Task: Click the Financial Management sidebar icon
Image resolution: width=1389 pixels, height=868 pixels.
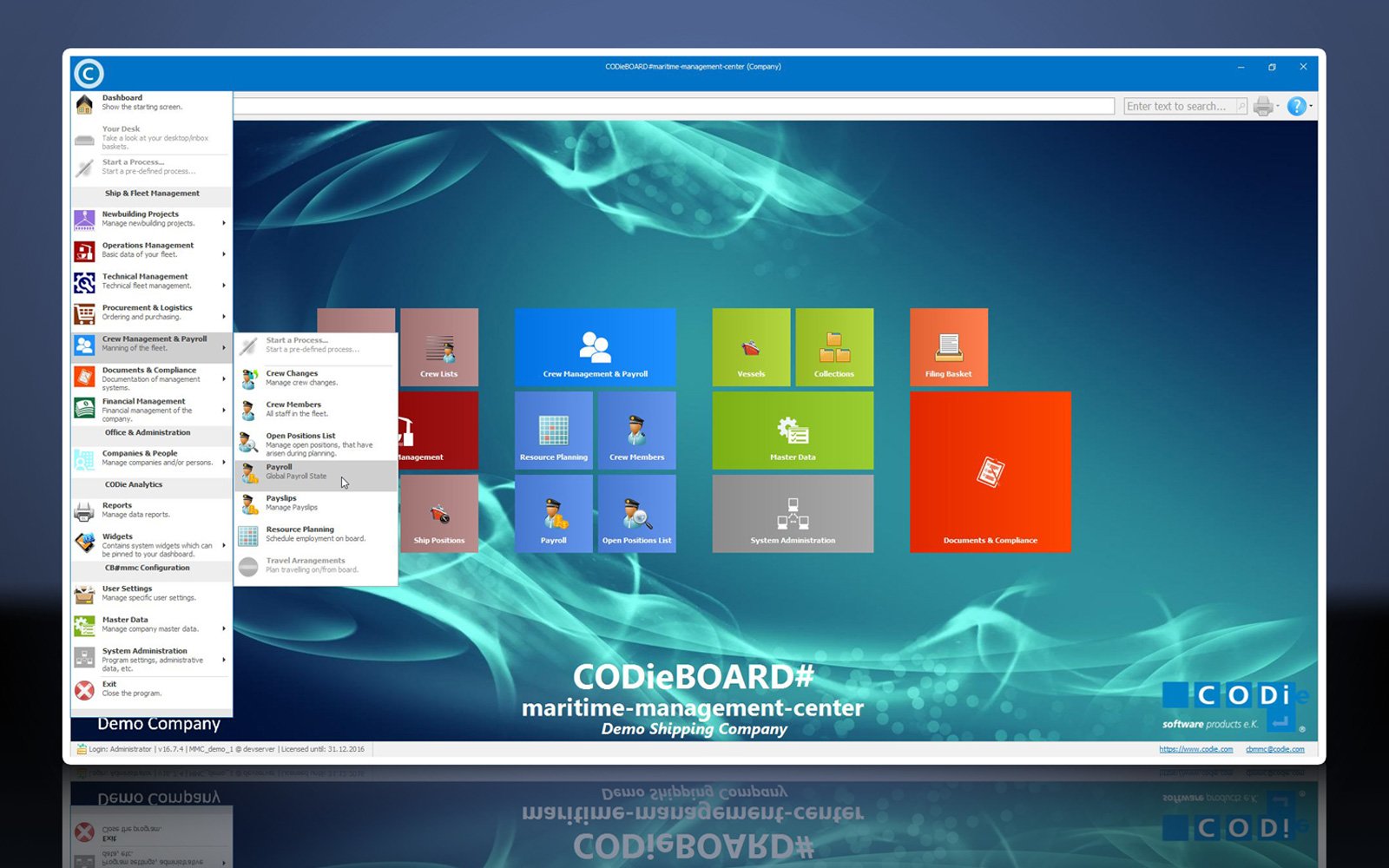Action: coord(84,407)
